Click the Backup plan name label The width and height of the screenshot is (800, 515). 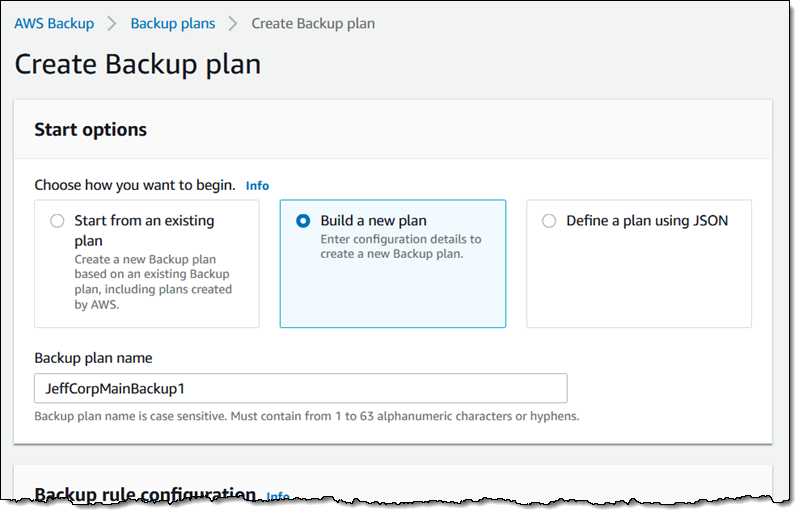(x=93, y=358)
